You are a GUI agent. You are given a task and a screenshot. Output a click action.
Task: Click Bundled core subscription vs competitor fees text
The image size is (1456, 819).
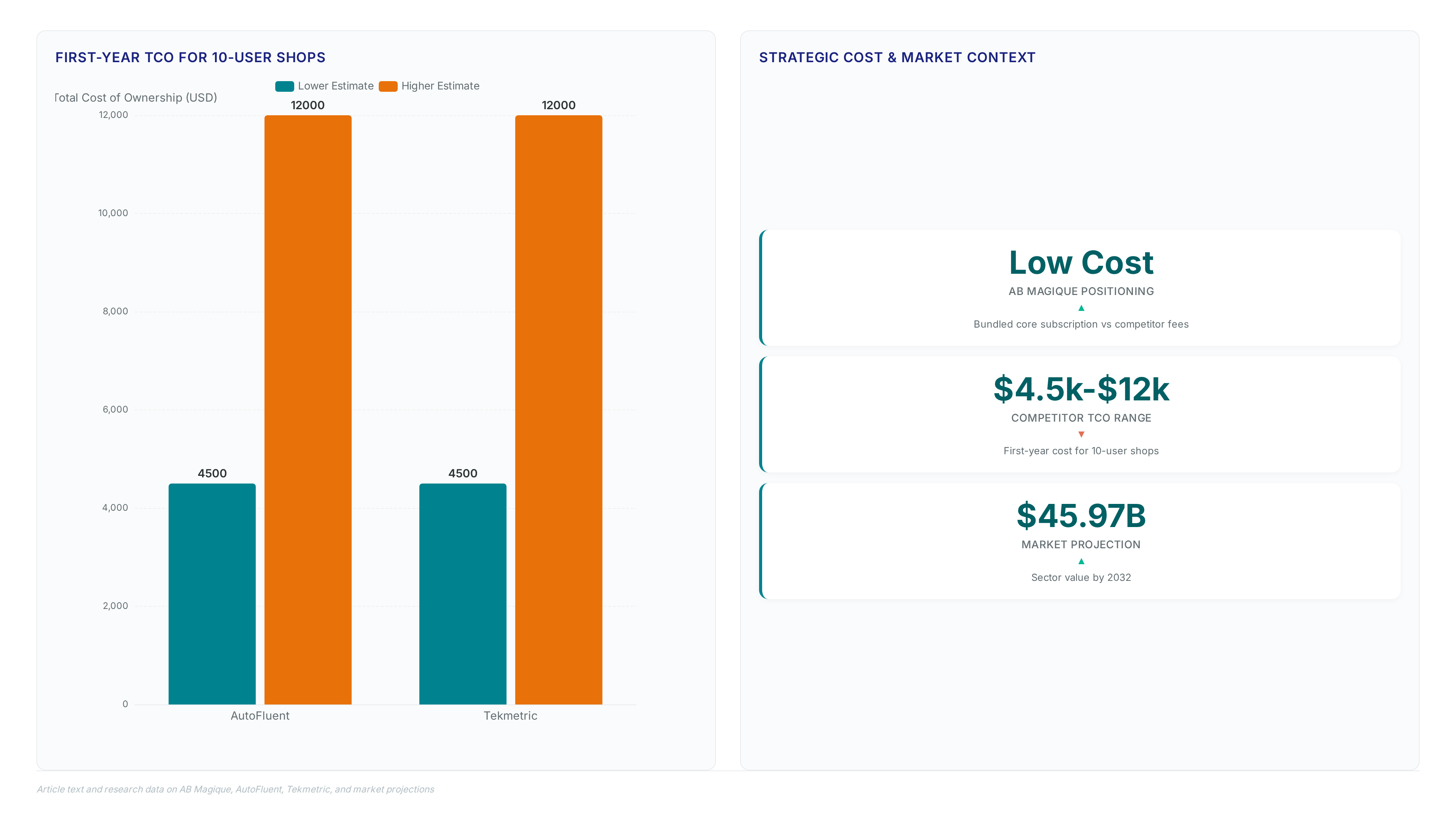1081,325
